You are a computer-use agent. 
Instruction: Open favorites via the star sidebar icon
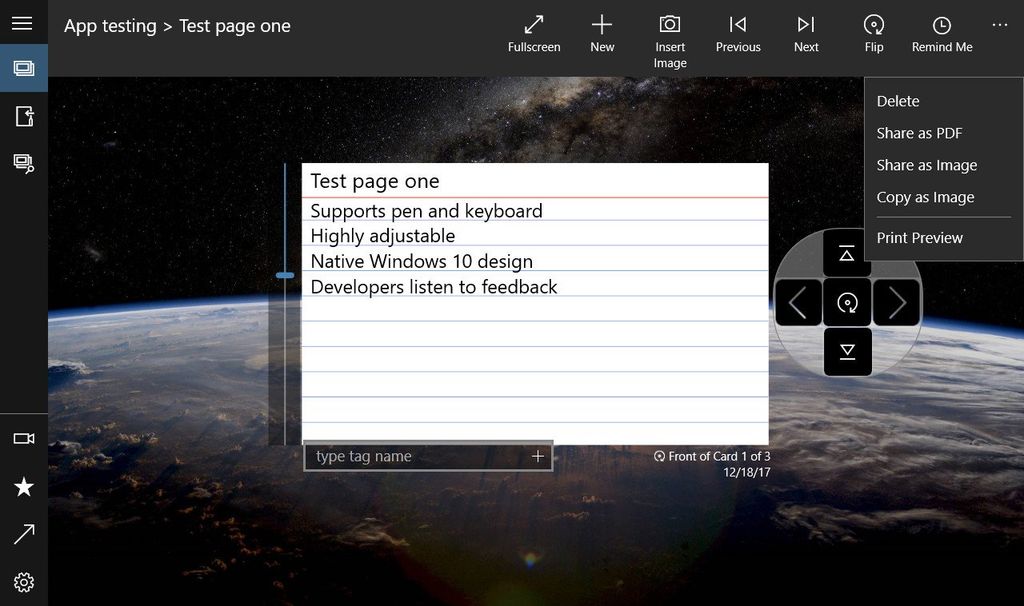point(23,487)
